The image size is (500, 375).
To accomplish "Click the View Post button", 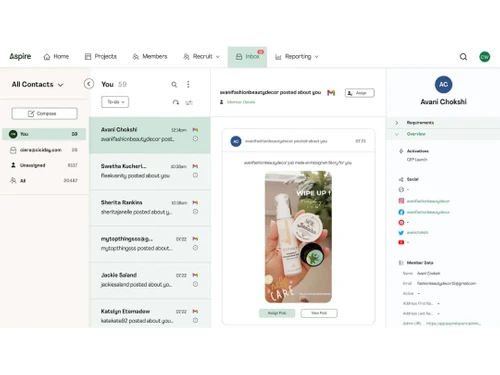I will pos(319,313).
